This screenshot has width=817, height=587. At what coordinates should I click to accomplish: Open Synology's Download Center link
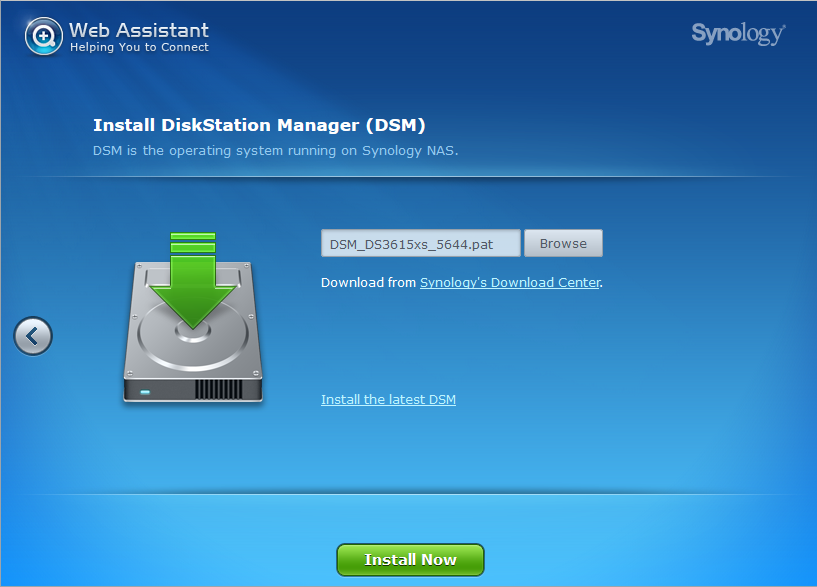coord(510,282)
